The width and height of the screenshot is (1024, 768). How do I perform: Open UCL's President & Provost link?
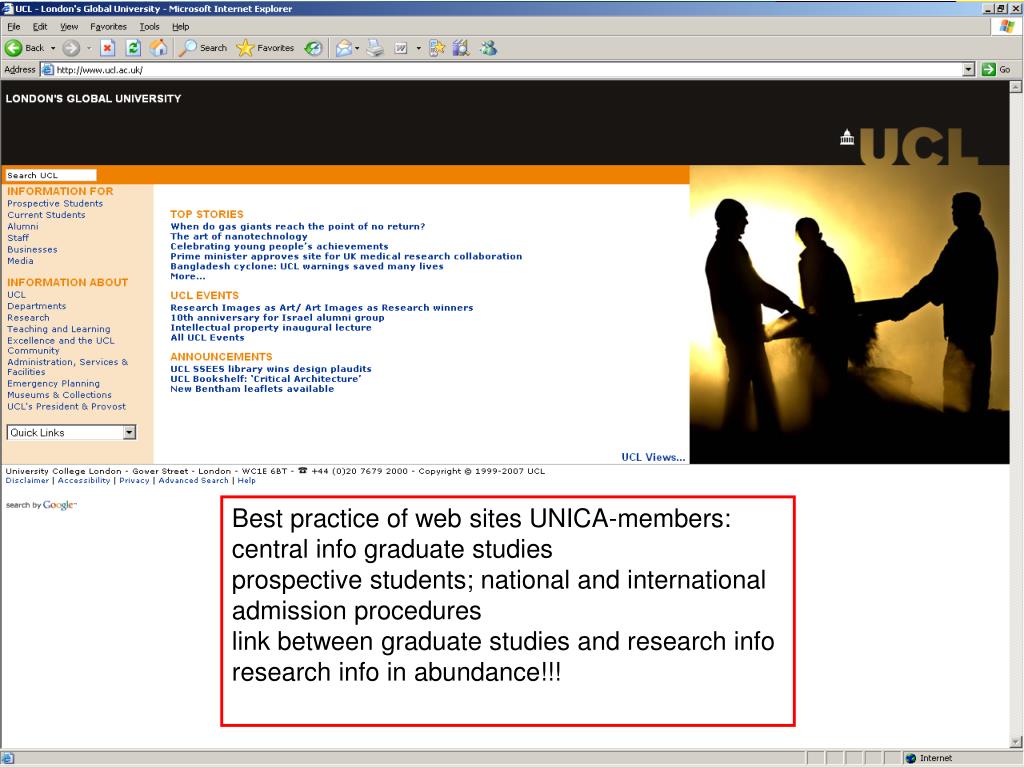[x=67, y=406]
